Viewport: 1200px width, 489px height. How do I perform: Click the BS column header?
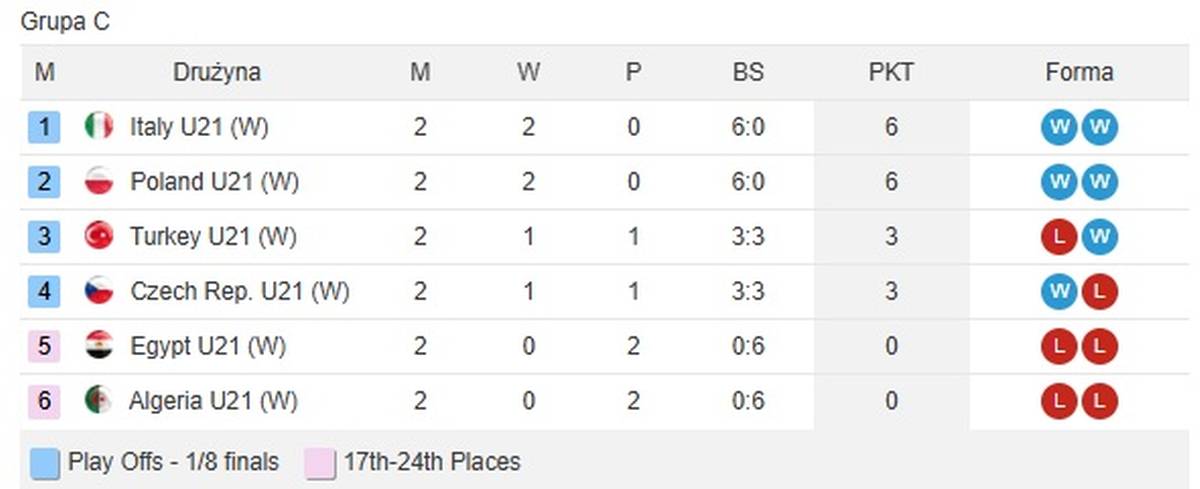[x=747, y=72]
